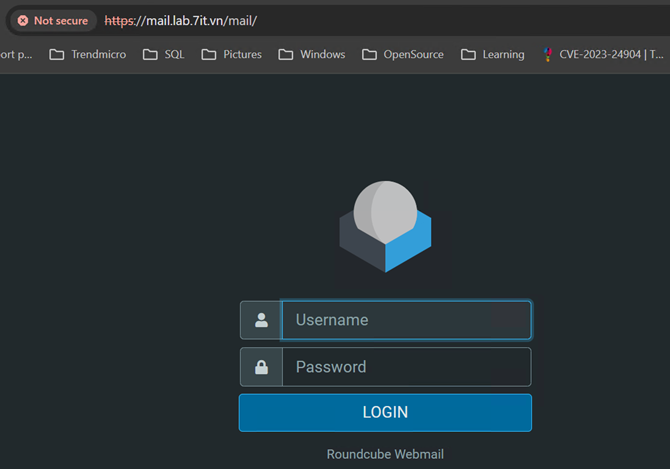Click the user icon beside Username
The image size is (670, 469).
(262, 320)
